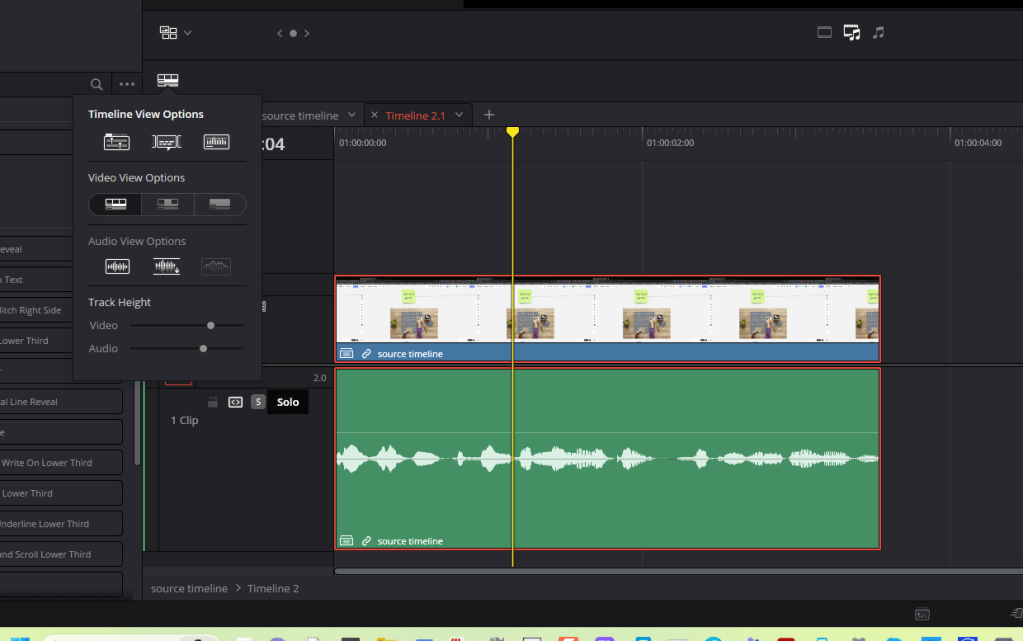This screenshot has width=1023, height=641.
Task: Click the yellow playhead marker
Action: 513,132
